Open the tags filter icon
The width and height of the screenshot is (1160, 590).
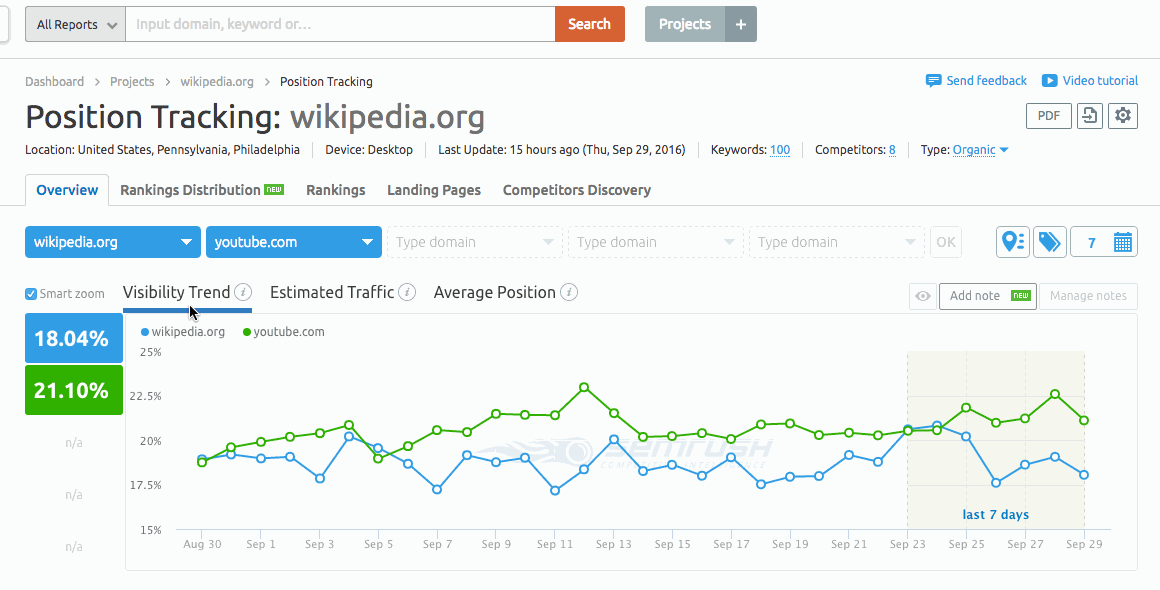click(x=1050, y=242)
